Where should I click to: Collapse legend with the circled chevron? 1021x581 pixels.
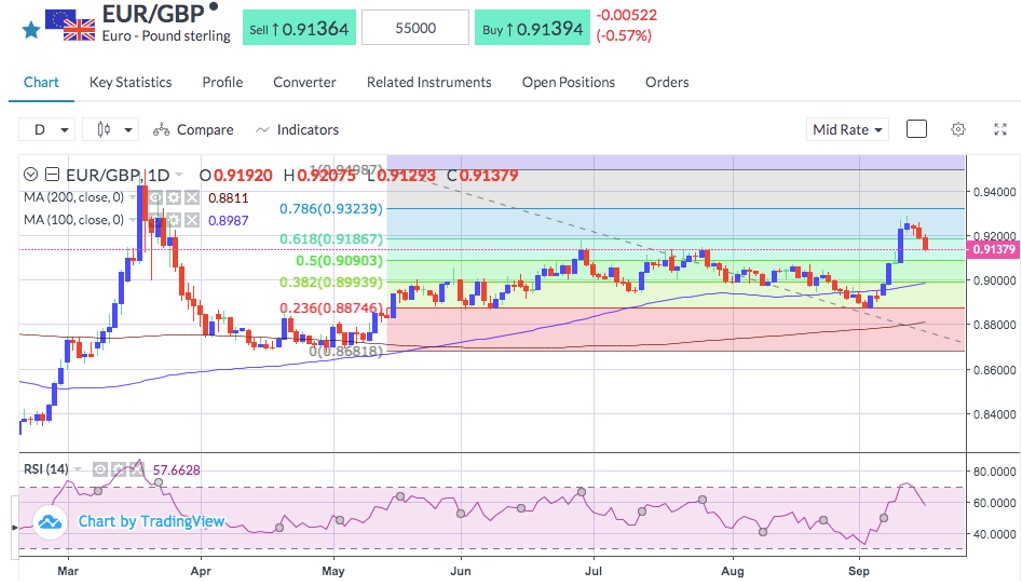30,175
